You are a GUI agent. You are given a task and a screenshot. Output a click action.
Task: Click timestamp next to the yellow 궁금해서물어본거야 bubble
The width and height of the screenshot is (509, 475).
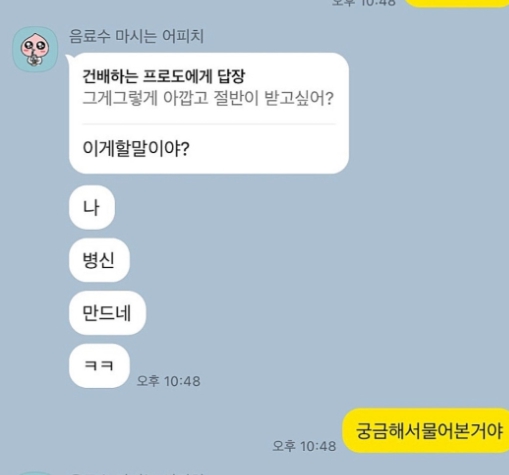304,446
